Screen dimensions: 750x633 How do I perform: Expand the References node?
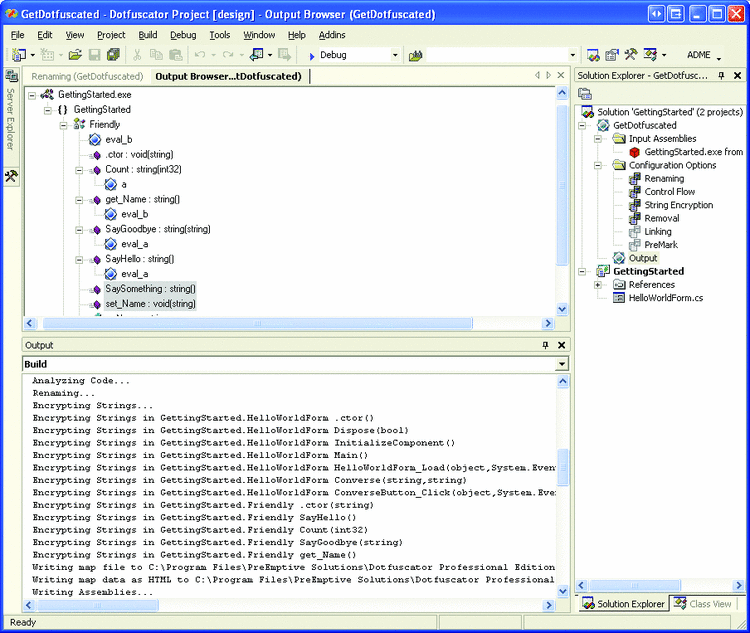(x=598, y=285)
